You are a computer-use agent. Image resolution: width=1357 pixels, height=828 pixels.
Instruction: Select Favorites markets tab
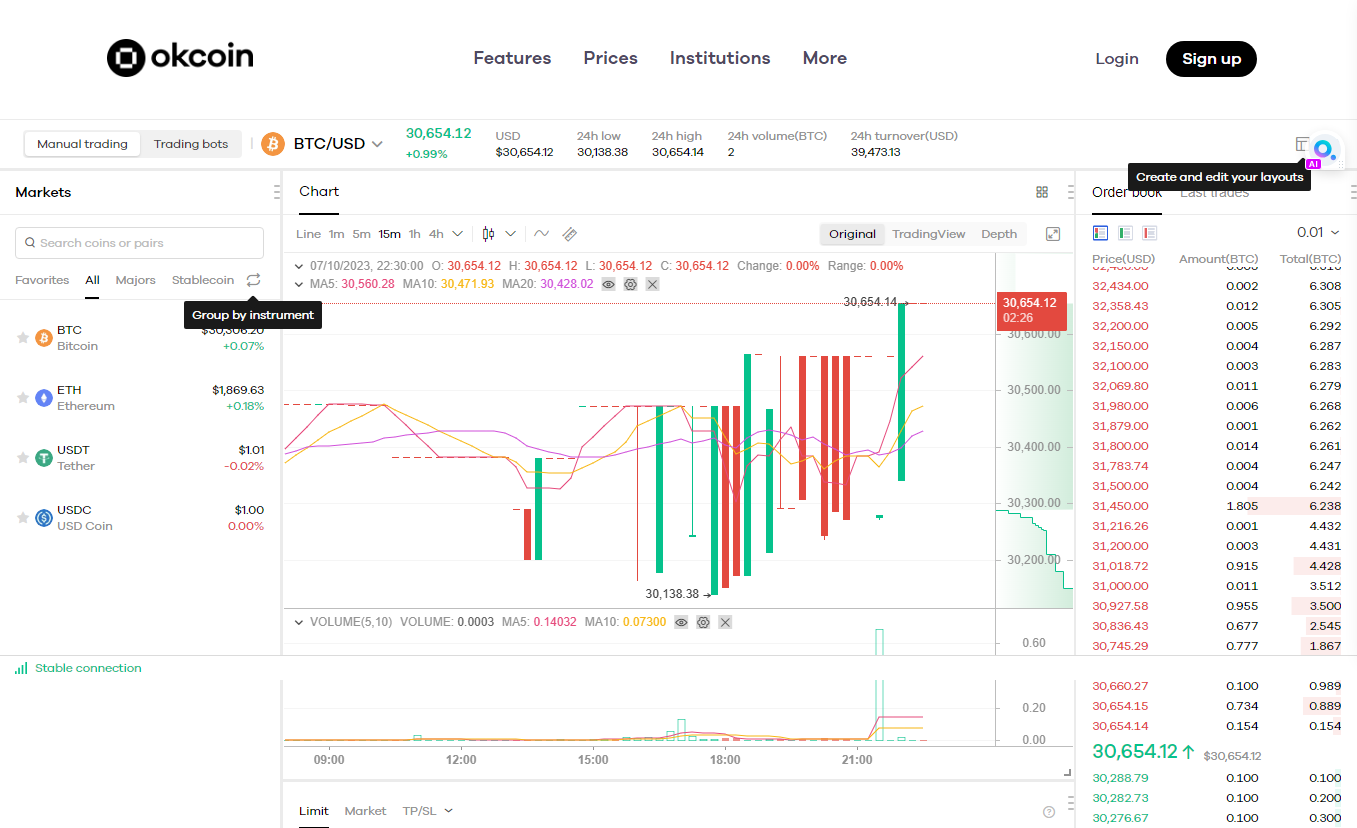click(42, 280)
